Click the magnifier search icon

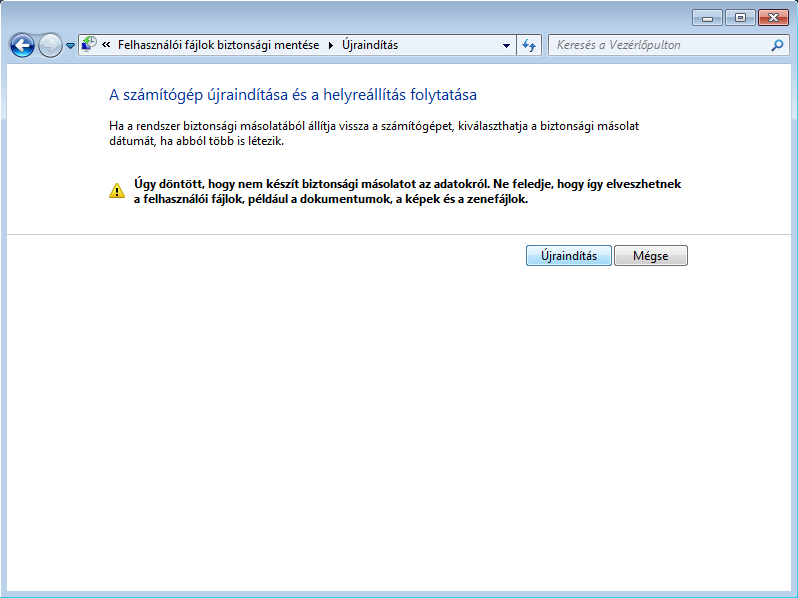777,45
